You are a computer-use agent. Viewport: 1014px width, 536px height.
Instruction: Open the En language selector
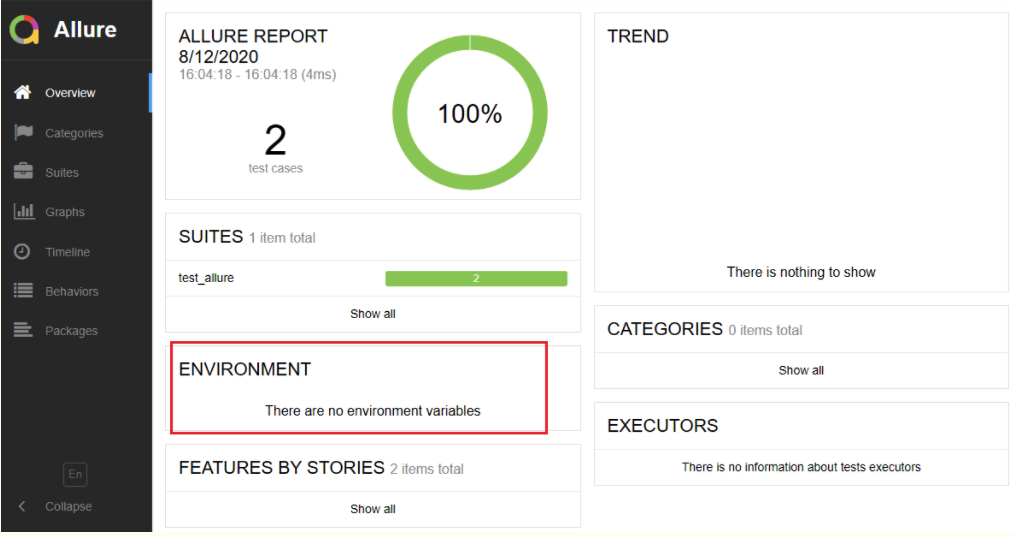point(75,474)
